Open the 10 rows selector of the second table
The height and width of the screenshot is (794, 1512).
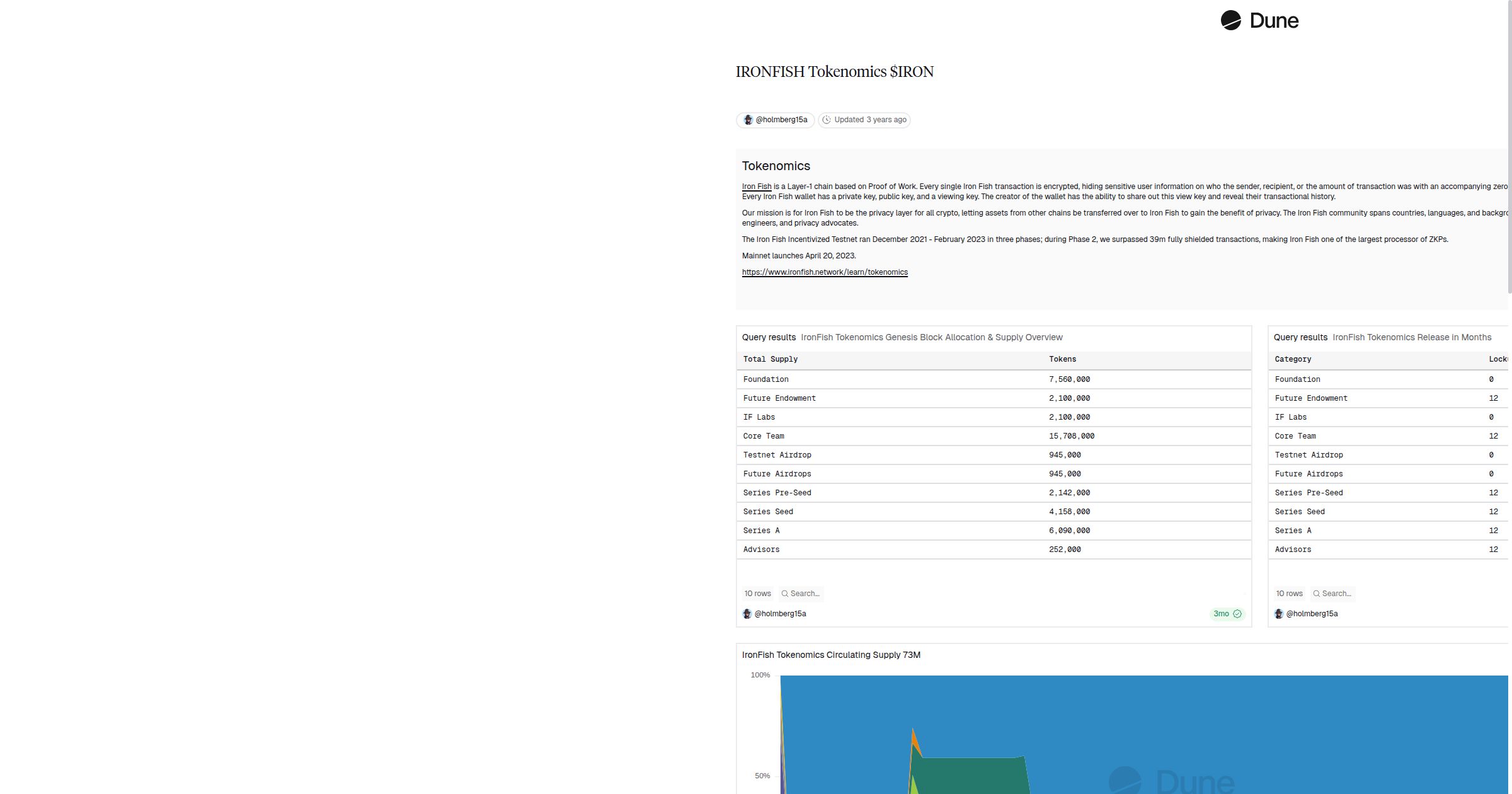1290,594
